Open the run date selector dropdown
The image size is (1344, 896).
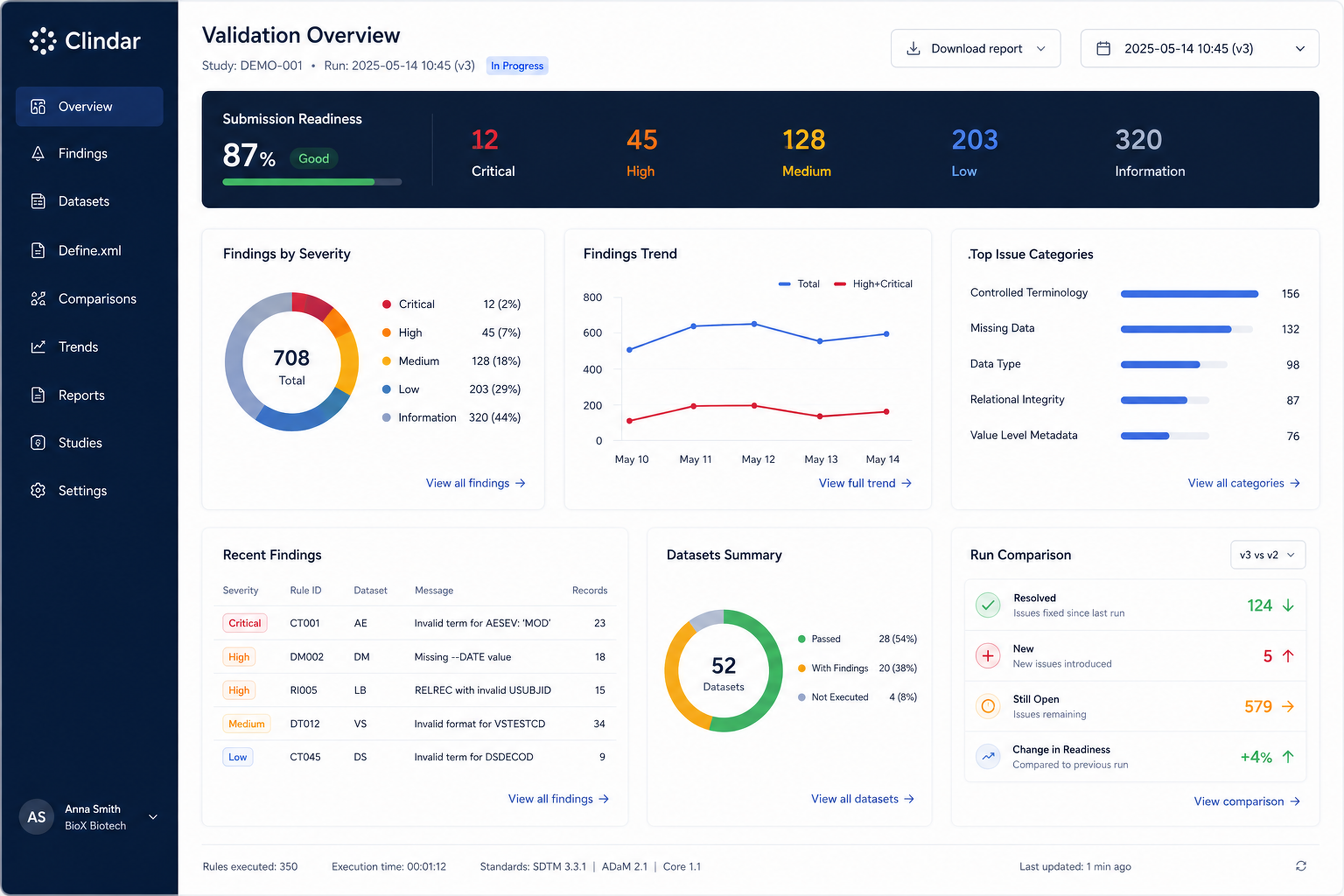point(1200,49)
